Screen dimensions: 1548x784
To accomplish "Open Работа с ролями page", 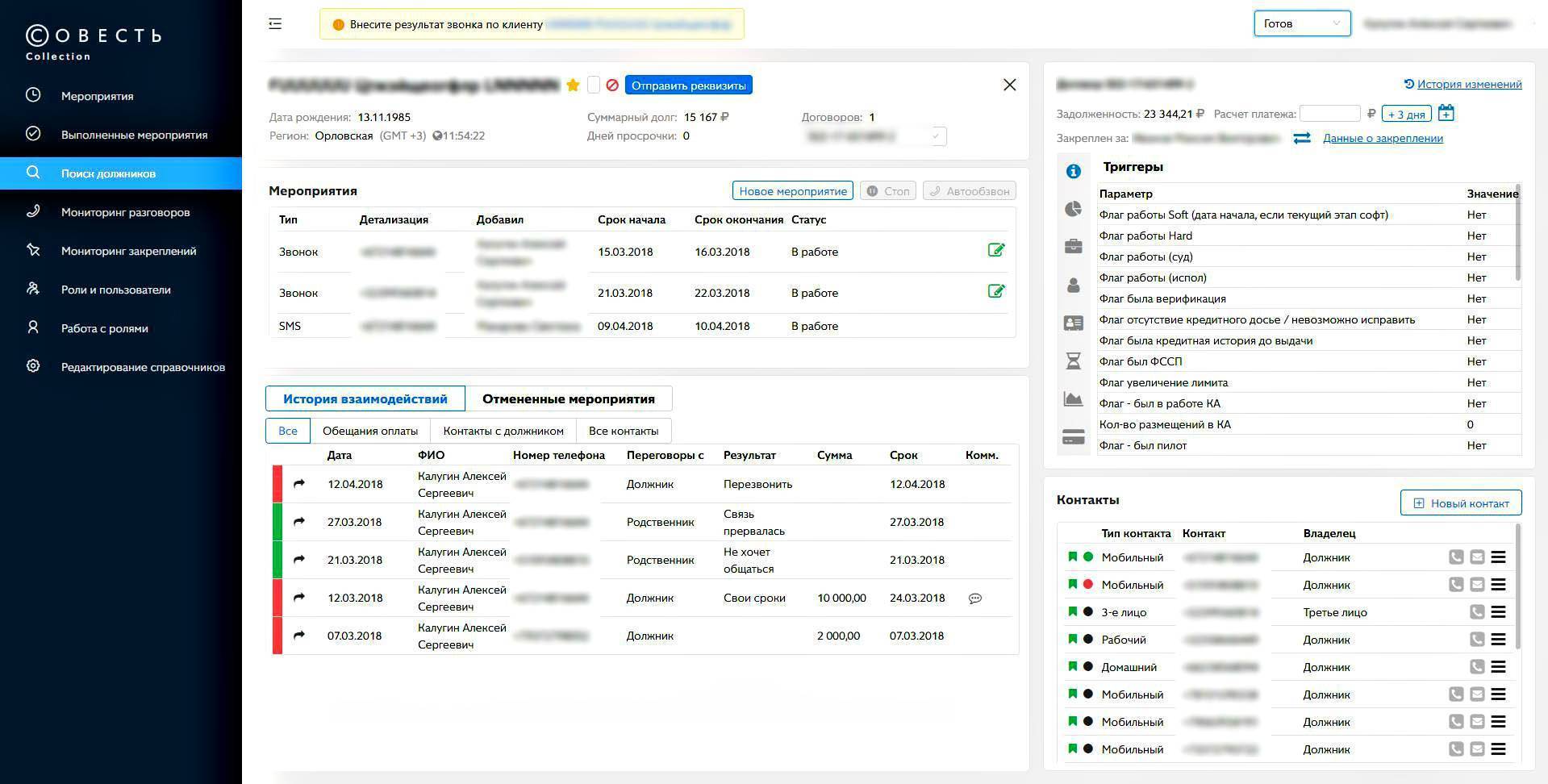I will coord(121,328).
